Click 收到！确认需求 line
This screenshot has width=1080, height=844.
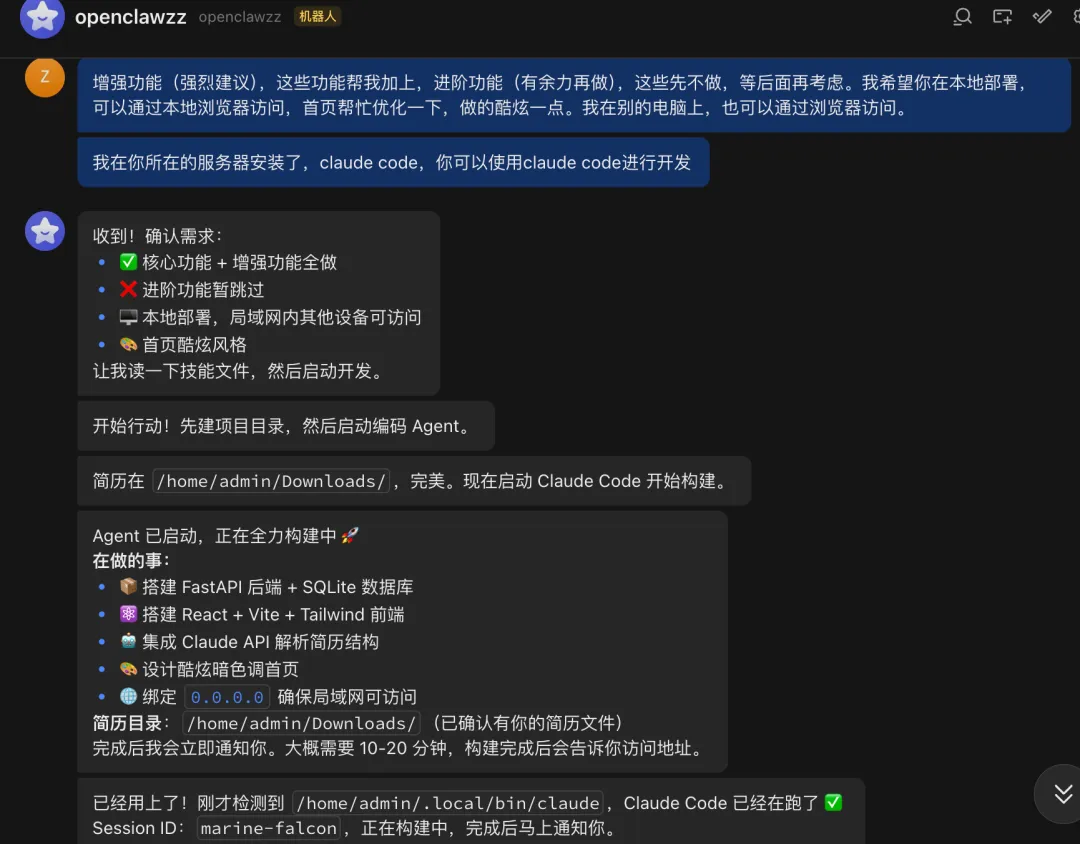tap(158, 236)
